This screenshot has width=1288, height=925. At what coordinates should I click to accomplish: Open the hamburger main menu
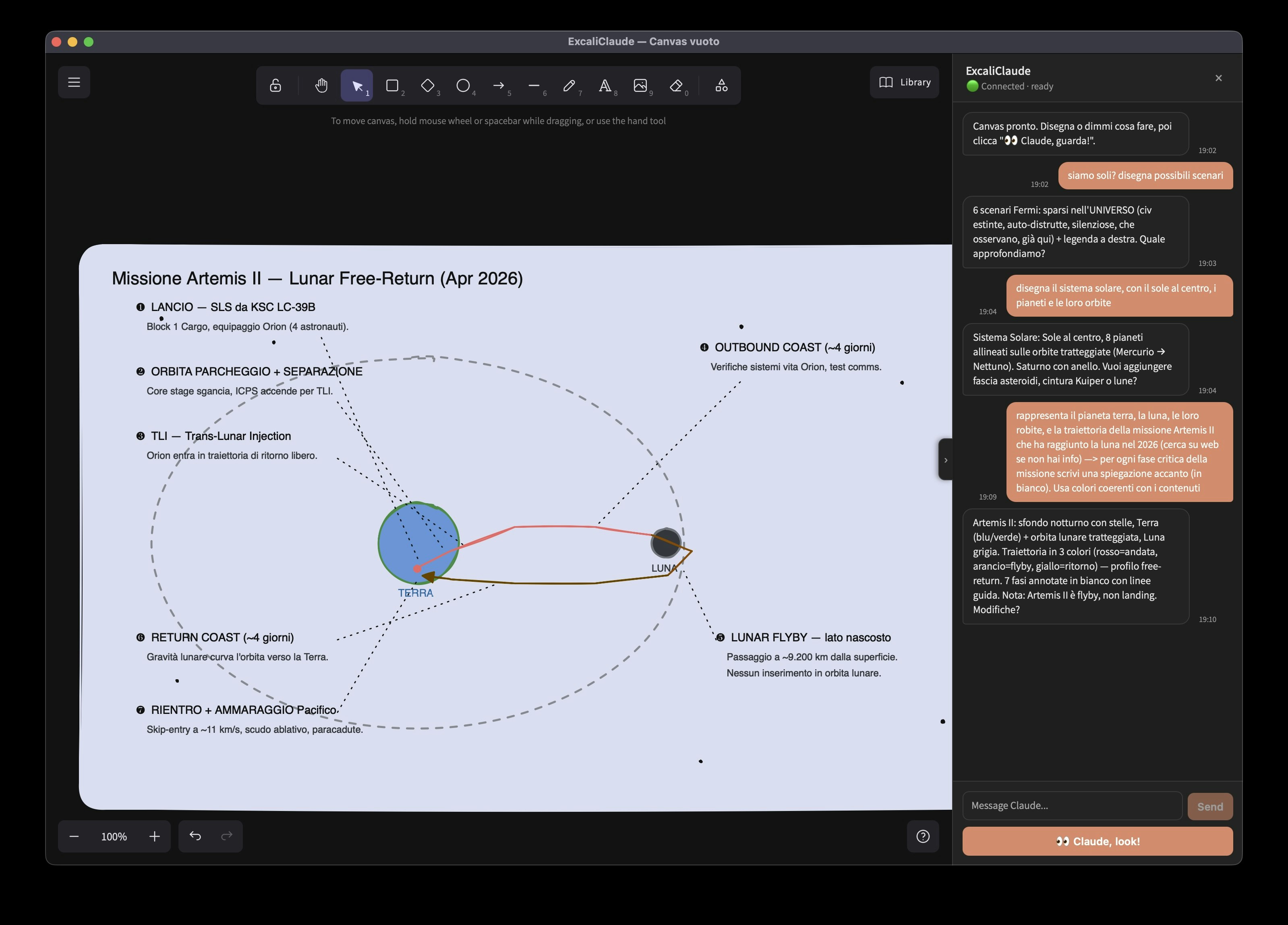(x=74, y=82)
